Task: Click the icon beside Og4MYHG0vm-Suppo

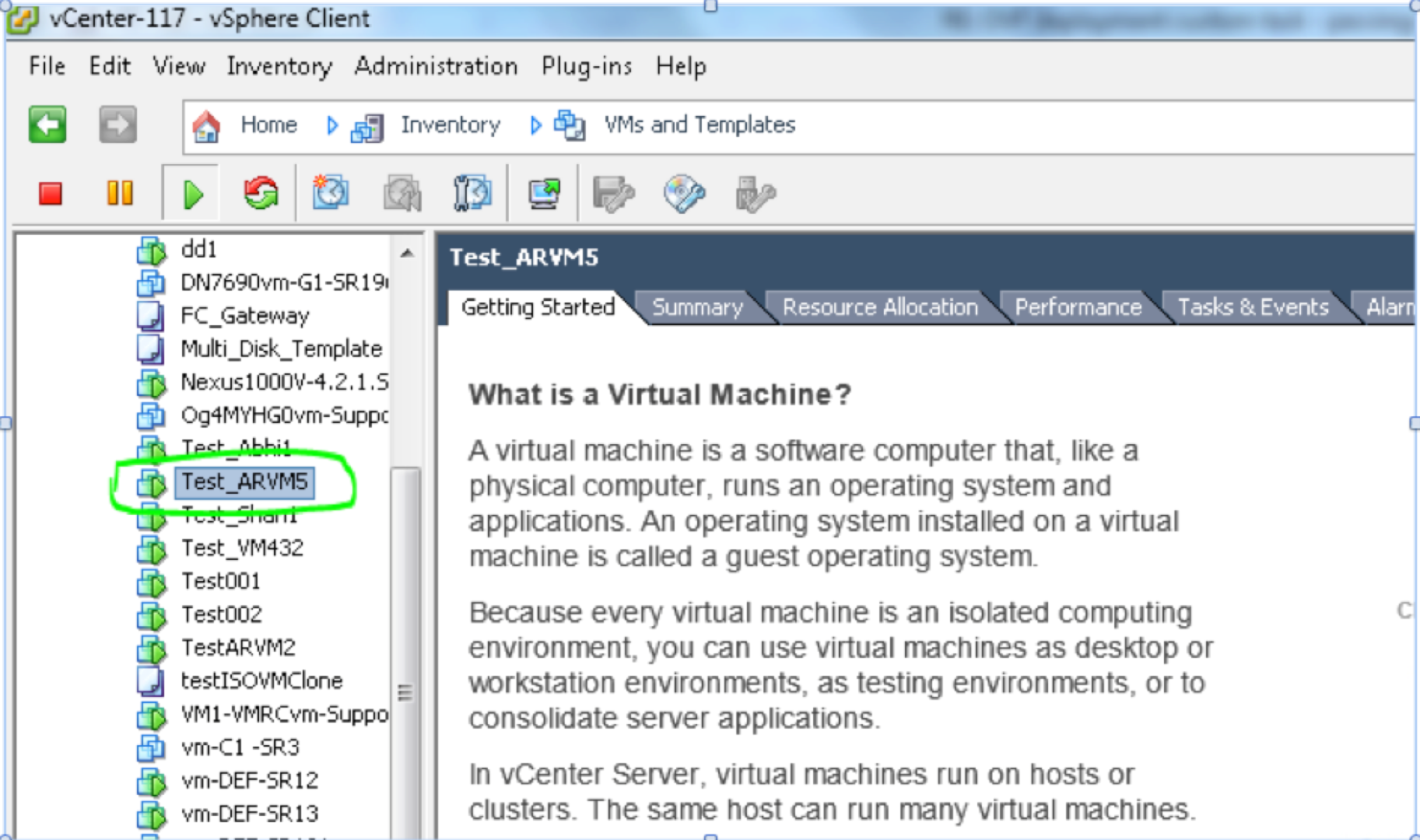Action: pos(151,416)
